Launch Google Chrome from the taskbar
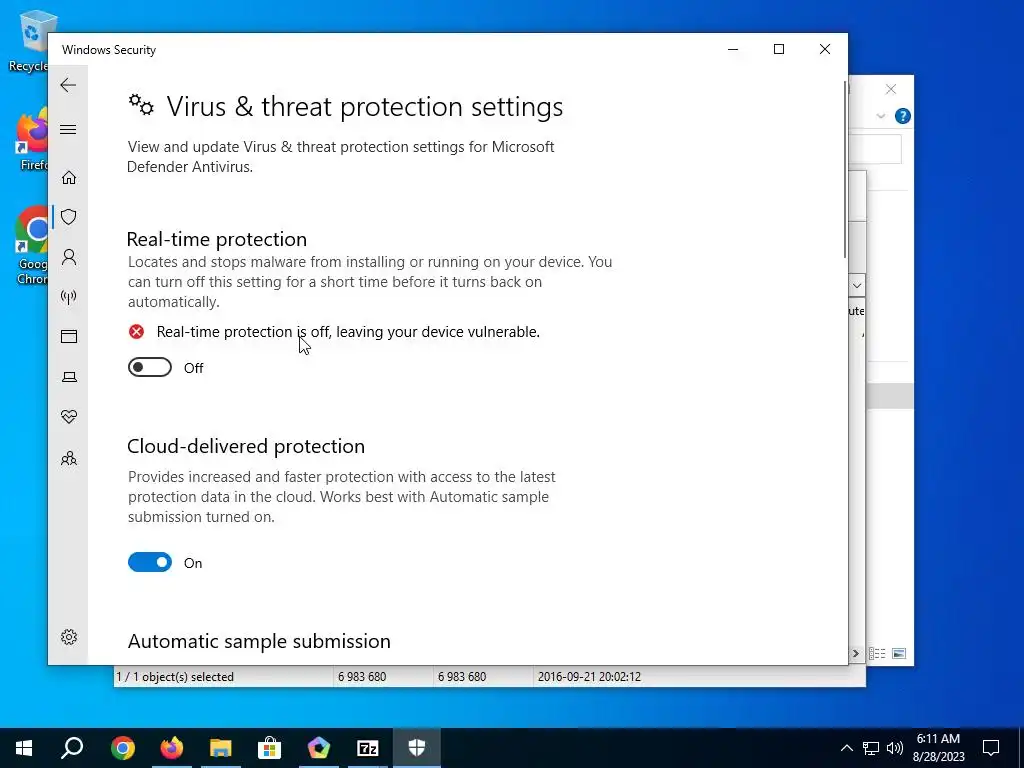The image size is (1024, 768). pyautogui.click(x=123, y=748)
